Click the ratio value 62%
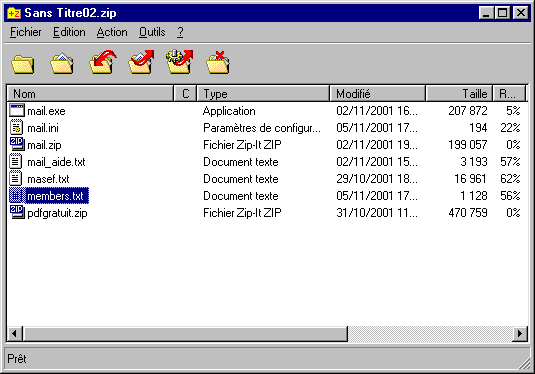The image size is (535, 374). 510,179
